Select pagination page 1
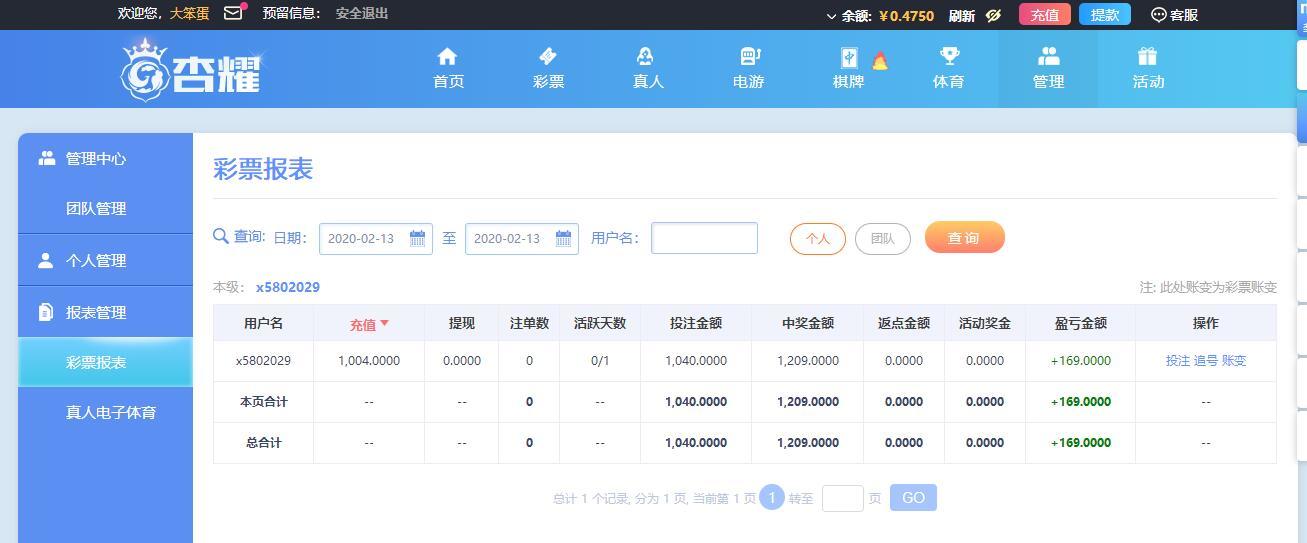Viewport: 1307px width, 543px height. 772,497
